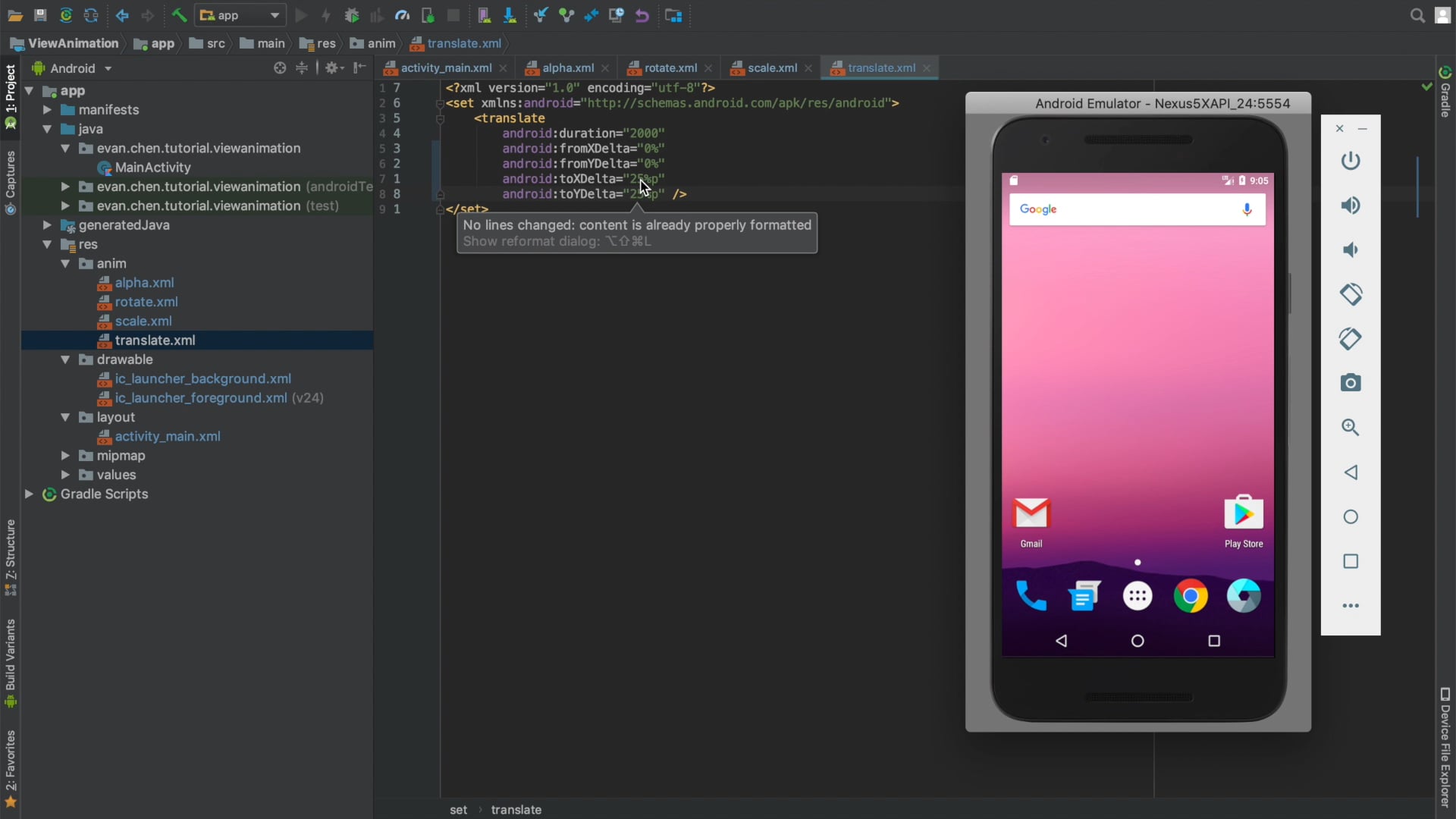Open the app run configuration dropdown
The width and height of the screenshot is (1456, 819).
click(x=240, y=15)
